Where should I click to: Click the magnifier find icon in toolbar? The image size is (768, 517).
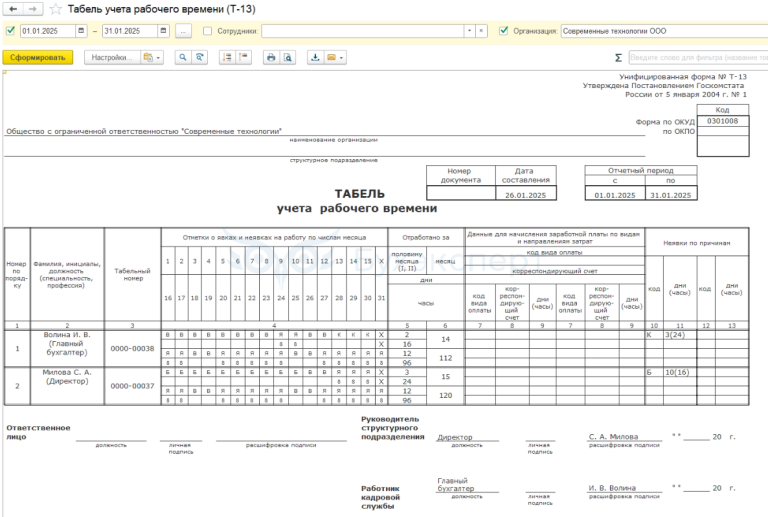tap(183, 58)
